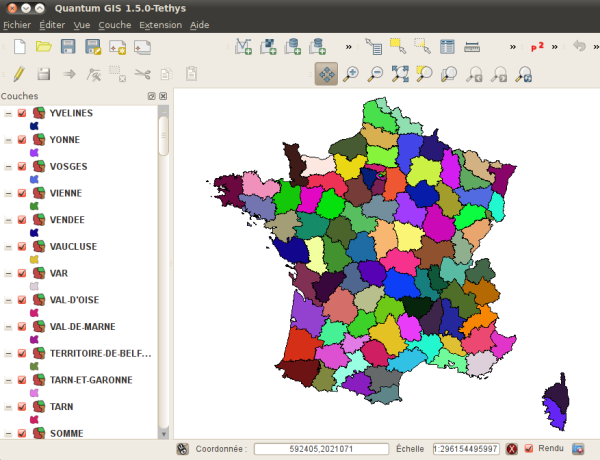Click the Open Project folder icon
The width and height of the screenshot is (600, 460).
click(x=44, y=46)
